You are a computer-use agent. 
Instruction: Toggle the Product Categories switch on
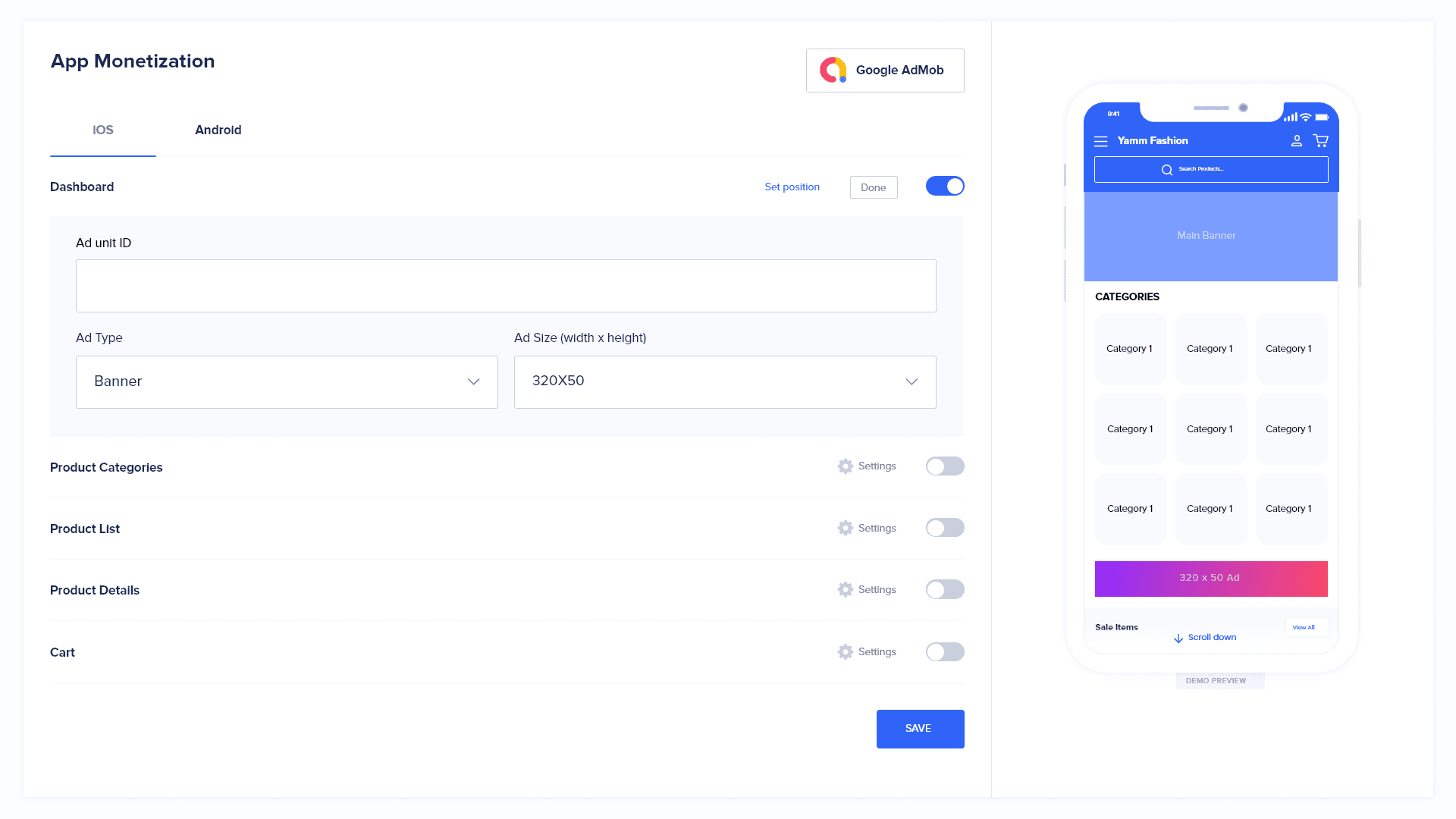(x=944, y=466)
